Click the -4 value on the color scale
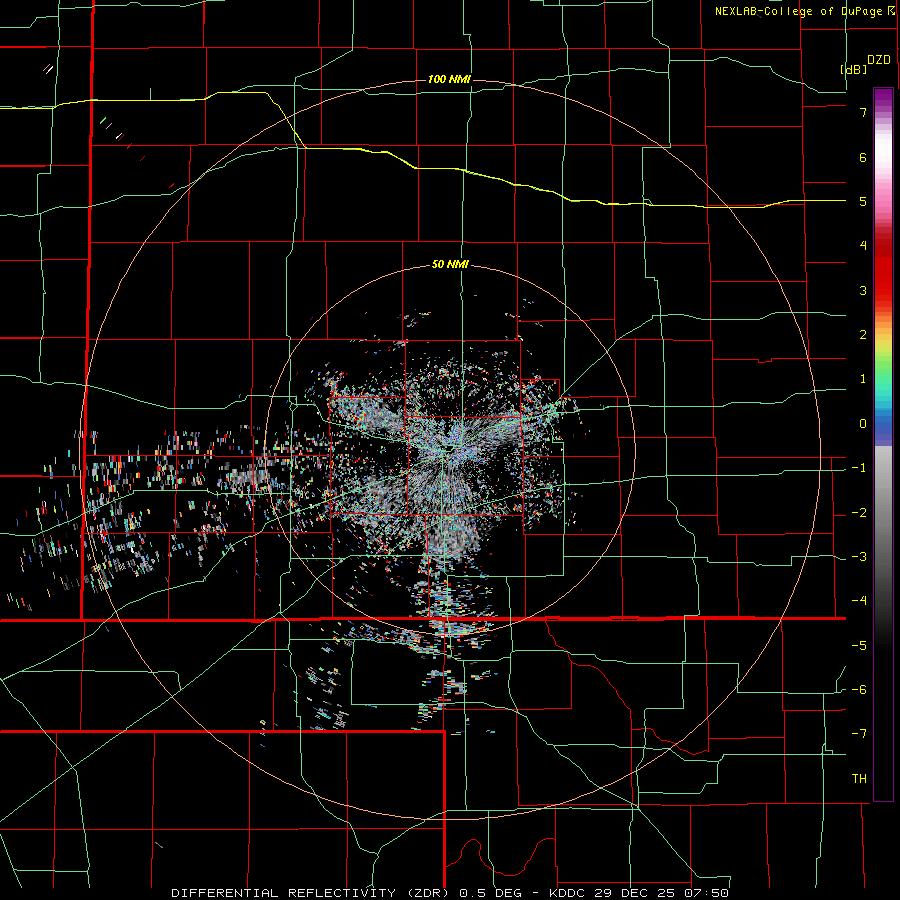This screenshot has height=900, width=900. 859,601
